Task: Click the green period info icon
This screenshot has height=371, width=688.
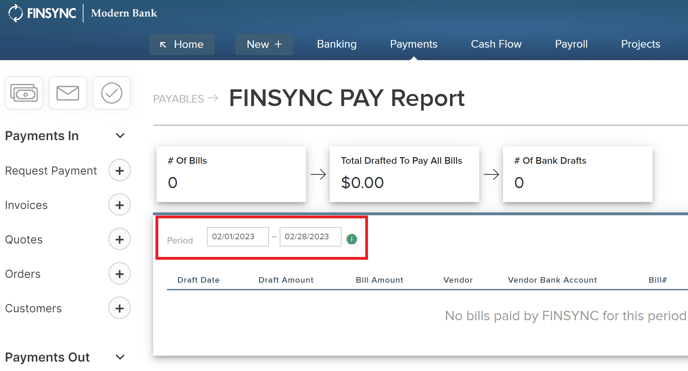Action: pyautogui.click(x=352, y=239)
